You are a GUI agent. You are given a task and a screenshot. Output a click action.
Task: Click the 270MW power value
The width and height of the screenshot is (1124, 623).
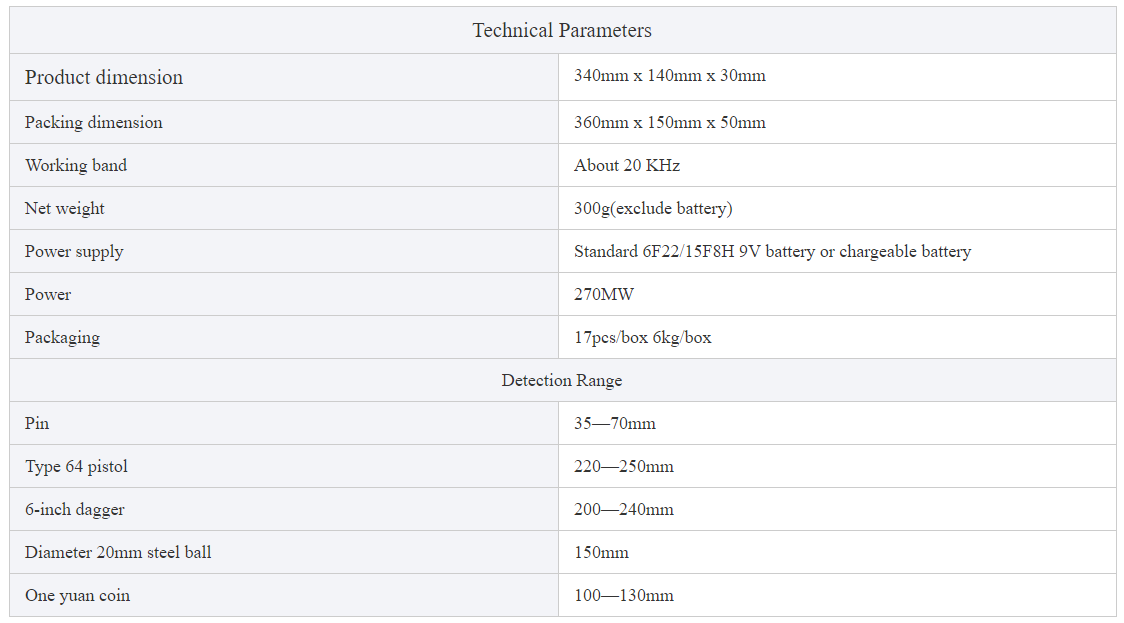click(604, 295)
